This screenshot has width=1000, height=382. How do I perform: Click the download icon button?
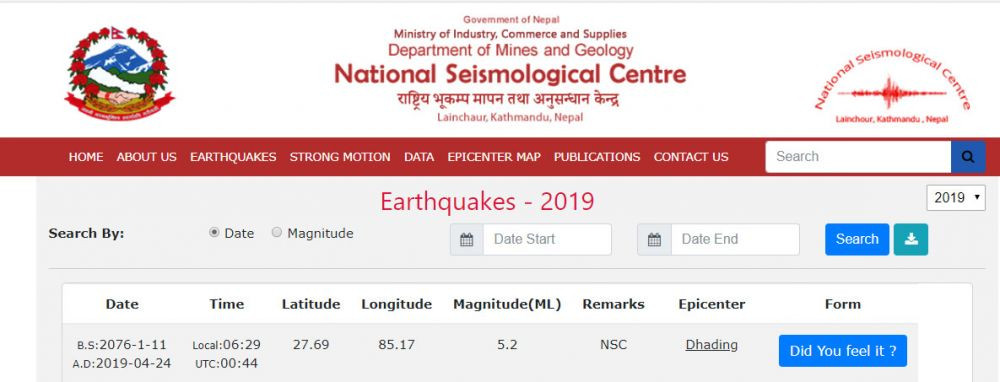point(911,239)
